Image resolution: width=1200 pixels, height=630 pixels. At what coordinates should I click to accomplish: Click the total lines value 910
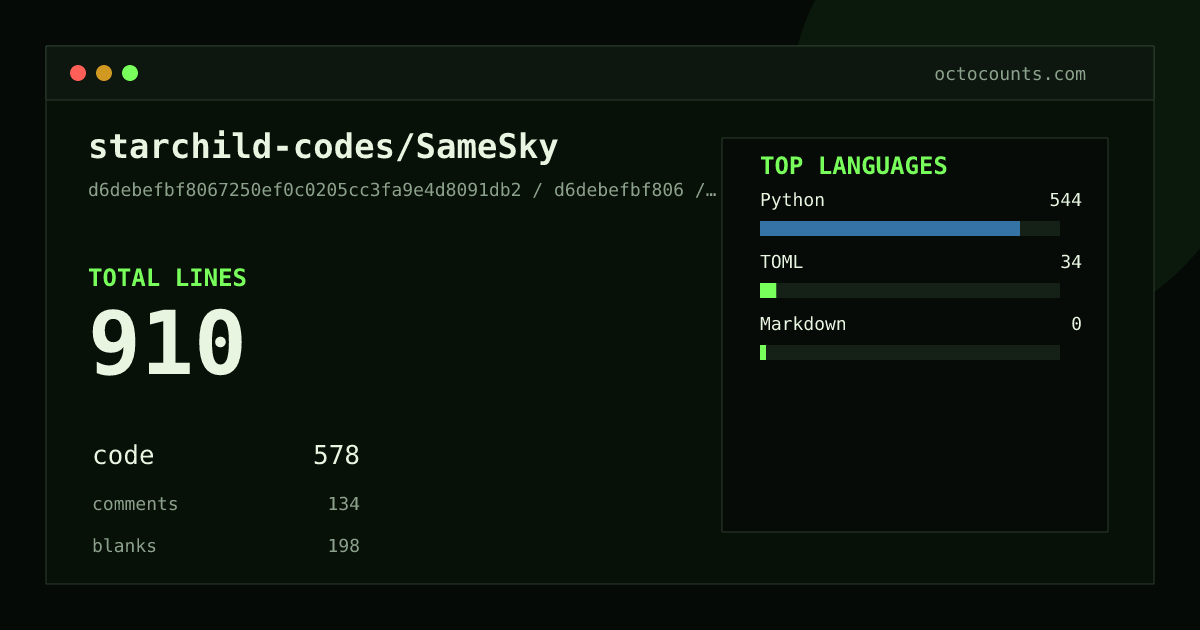167,344
